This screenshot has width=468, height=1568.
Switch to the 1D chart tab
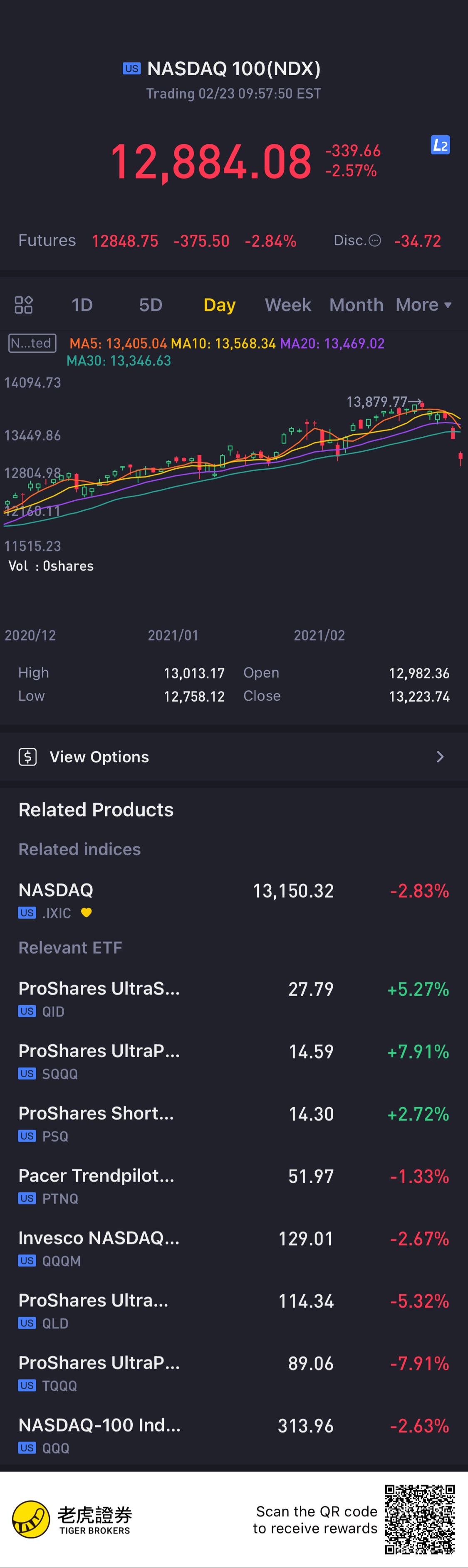[x=82, y=304]
